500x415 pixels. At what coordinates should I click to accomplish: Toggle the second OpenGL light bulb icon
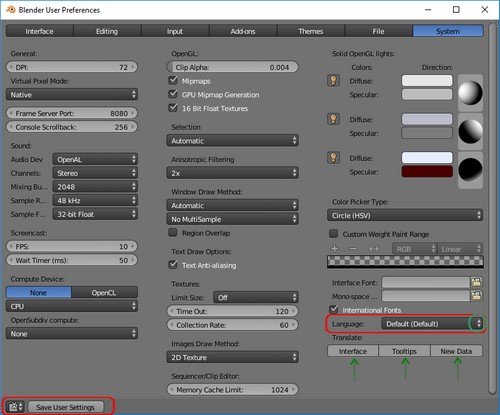pos(333,119)
